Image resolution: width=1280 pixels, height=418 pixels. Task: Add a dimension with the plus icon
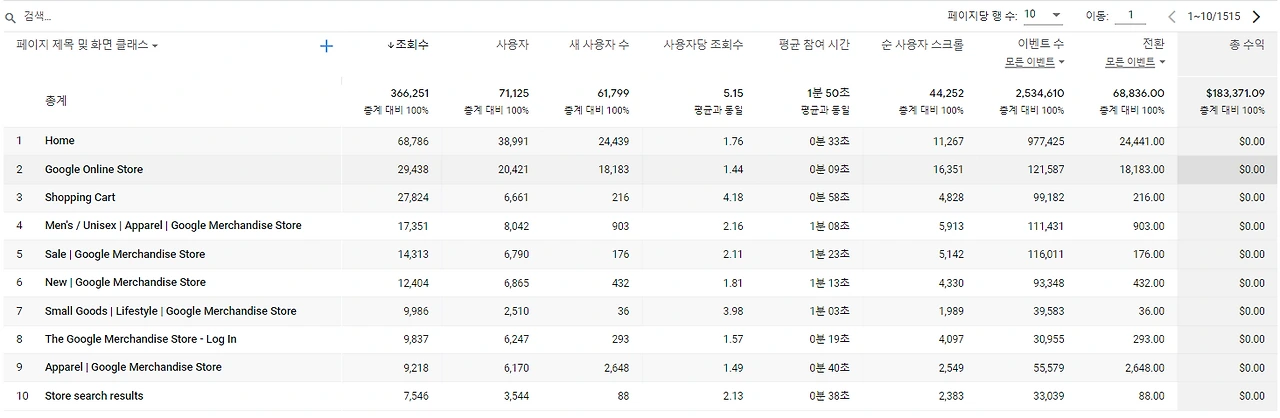click(326, 46)
